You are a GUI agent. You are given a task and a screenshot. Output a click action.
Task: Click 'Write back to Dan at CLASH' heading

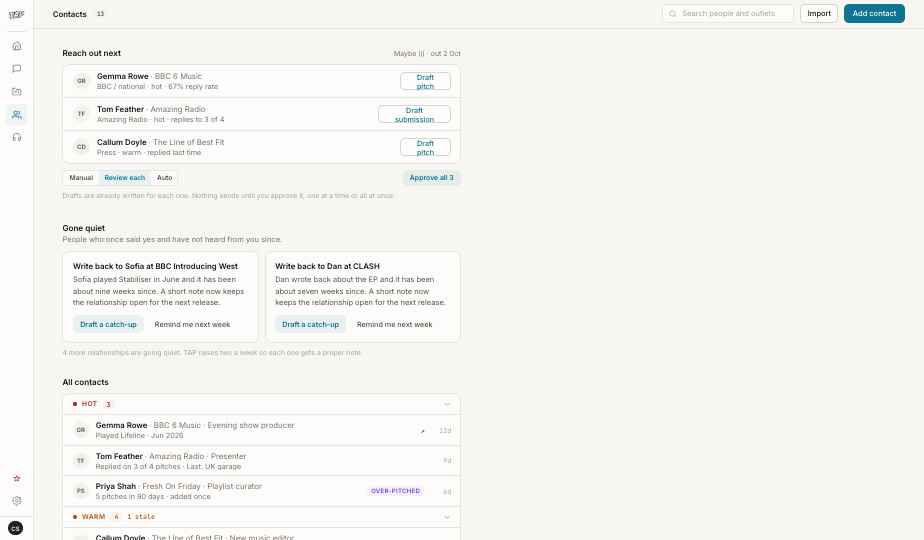[x=327, y=266]
